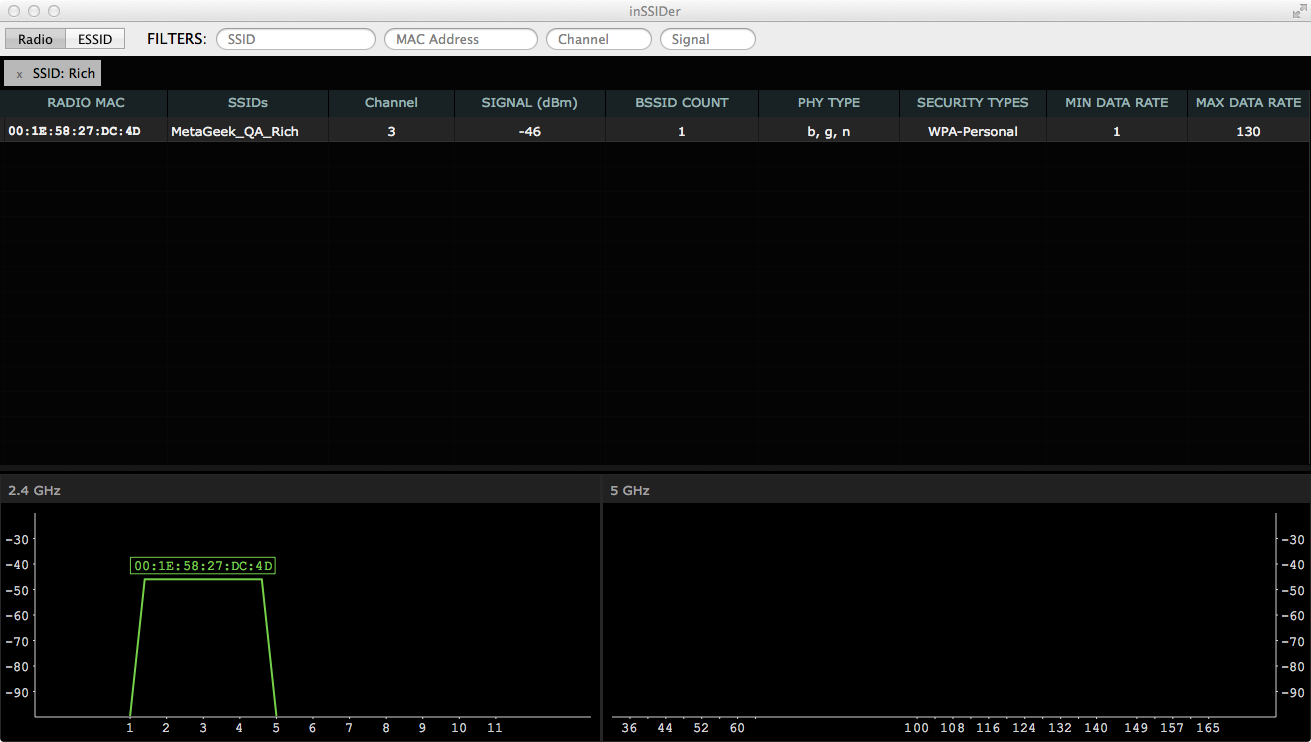
Task: Click the full screen window icon
Action: (x=1299, y=11)
